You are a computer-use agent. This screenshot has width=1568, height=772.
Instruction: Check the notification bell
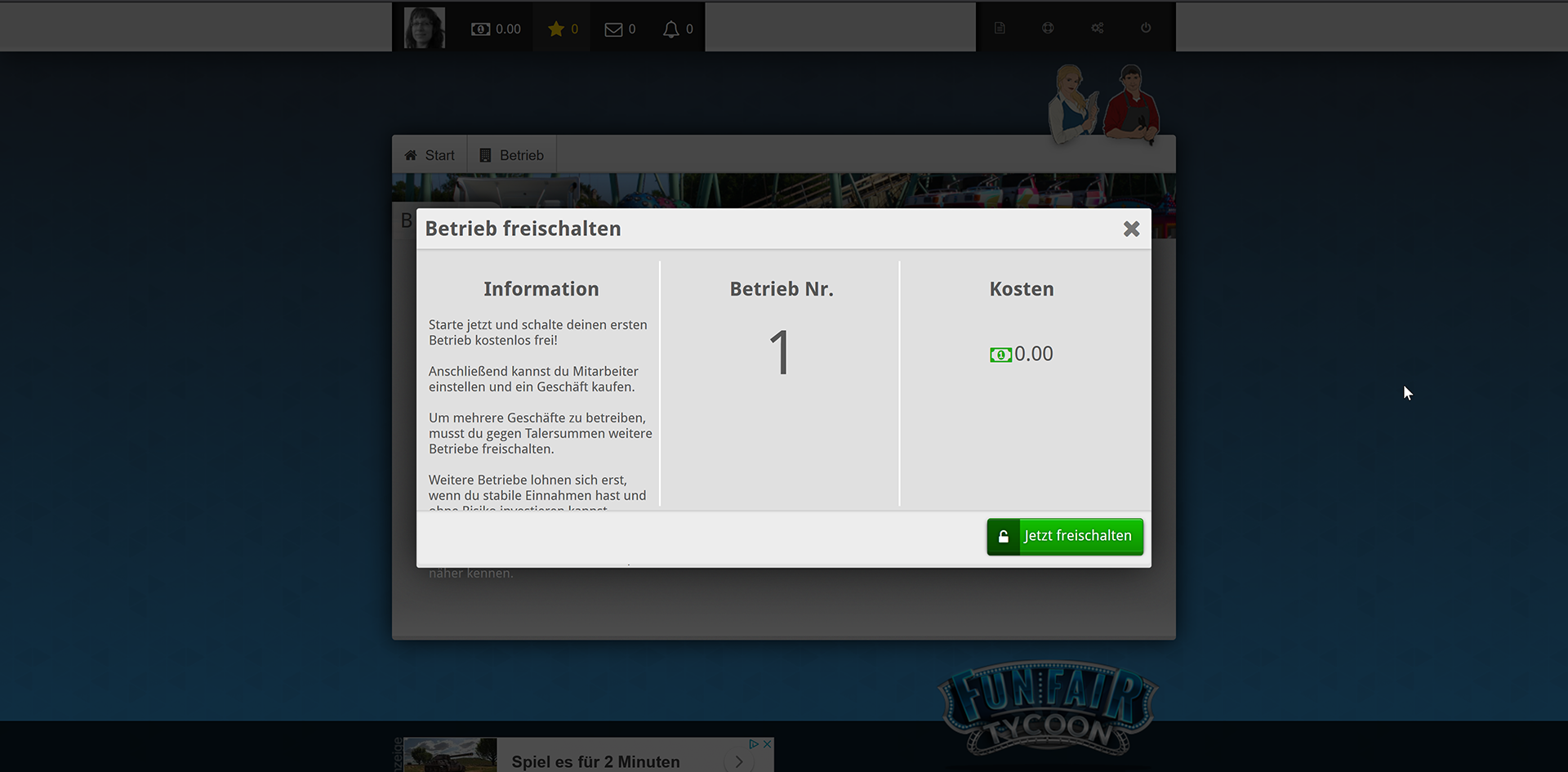click(x=670, y=29)
